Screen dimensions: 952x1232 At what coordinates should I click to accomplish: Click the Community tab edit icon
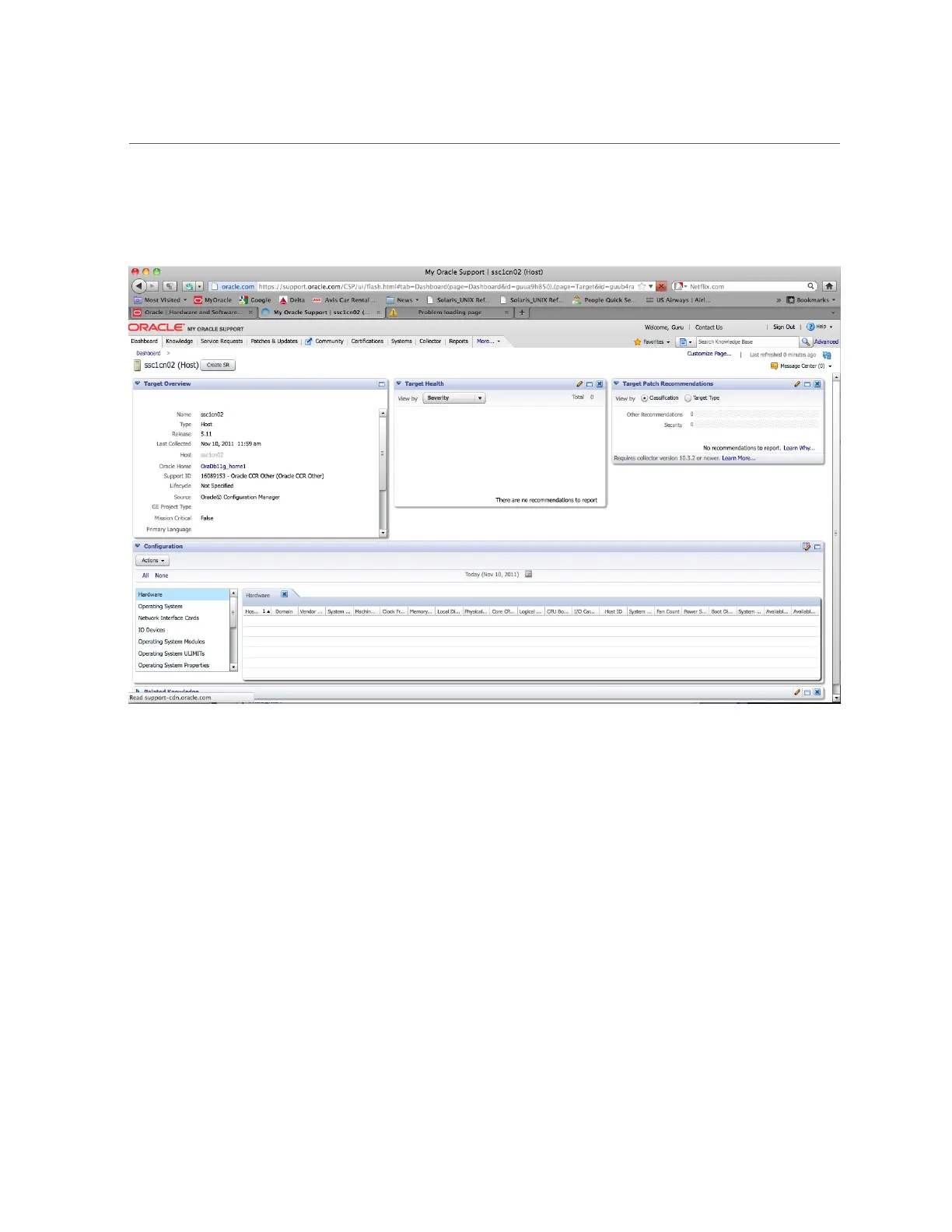pos(309,341)
